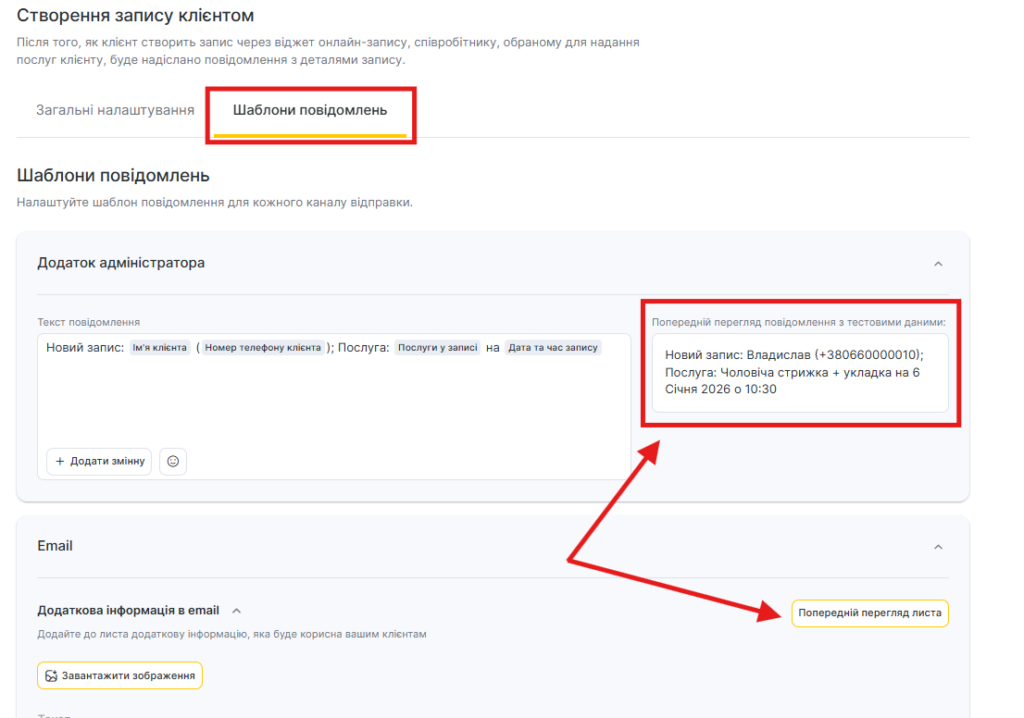Select the Шаблони повідомлень tab

(x=310, y=110)
